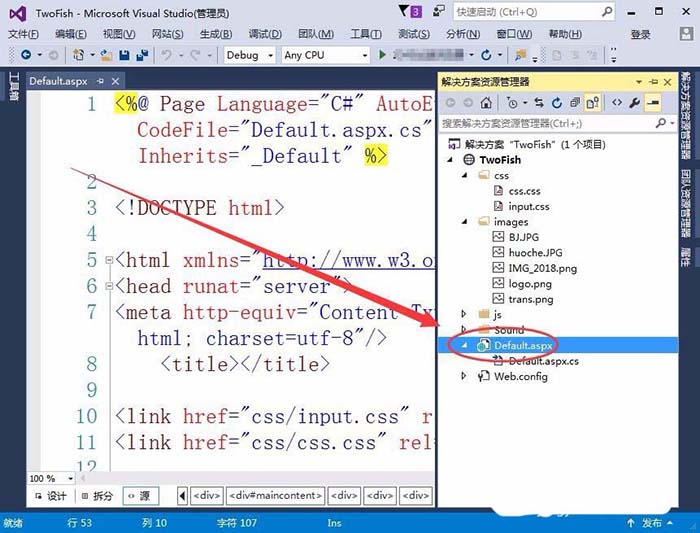The height and width of the screenshot is (533, 700).
Task: Open the 工具箱 toolbox side tab
Action: click(x=13, y=87)
